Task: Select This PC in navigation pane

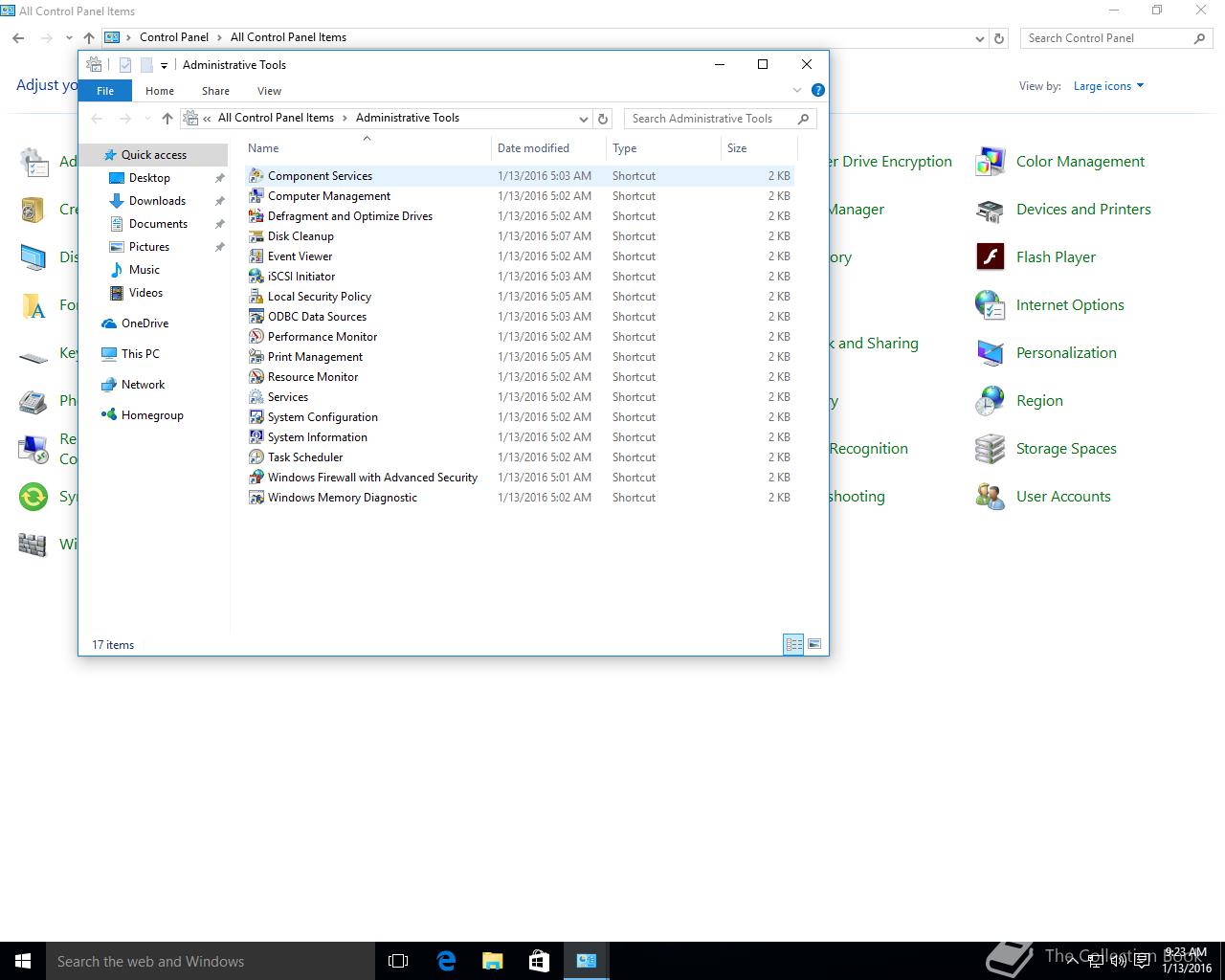Action: 140,354
